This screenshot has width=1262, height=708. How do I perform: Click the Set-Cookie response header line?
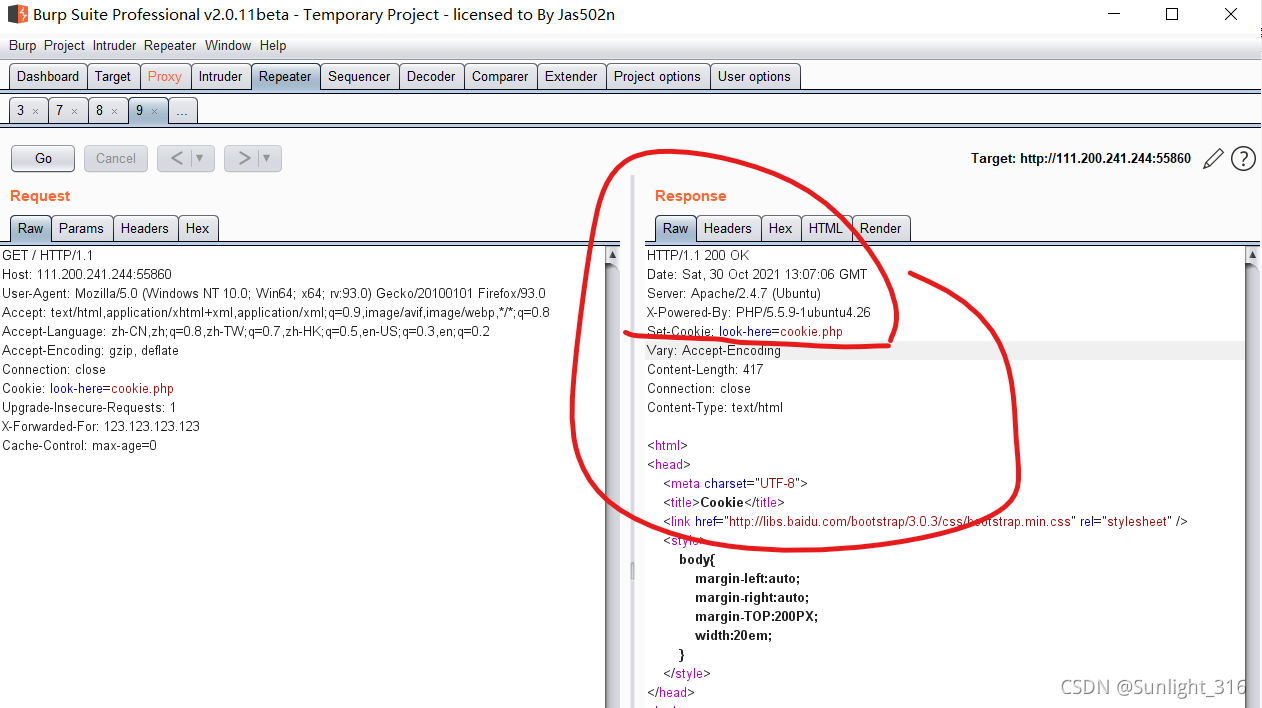745,331
